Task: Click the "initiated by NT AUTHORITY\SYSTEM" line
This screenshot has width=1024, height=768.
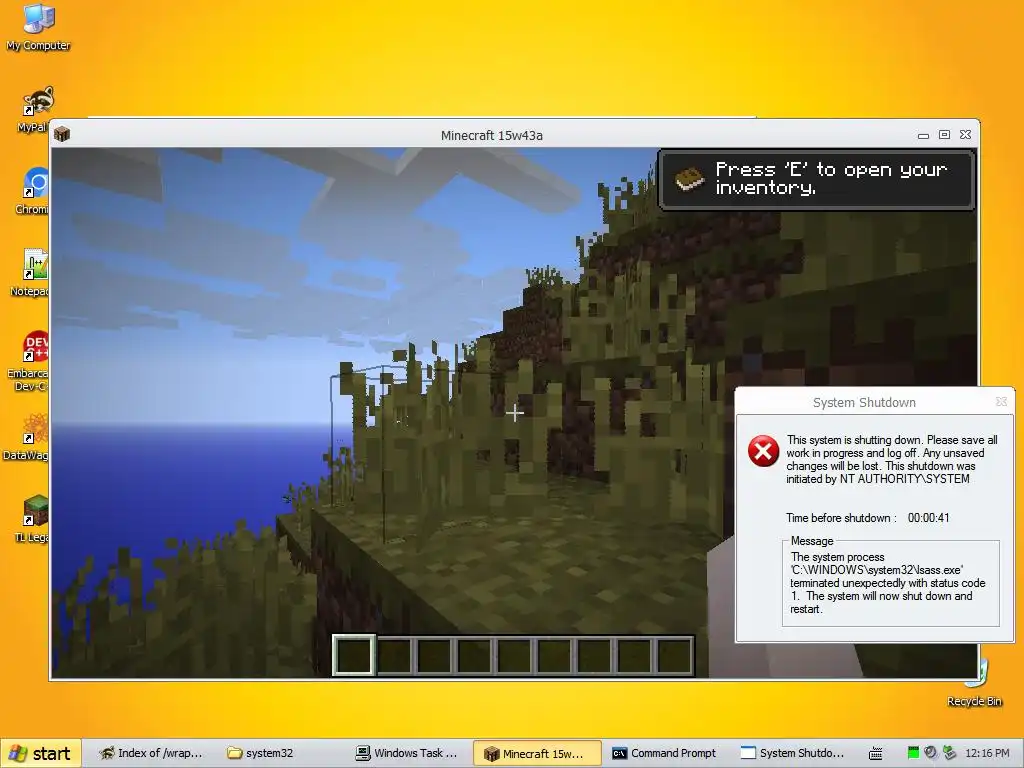Action: [878, 479]
